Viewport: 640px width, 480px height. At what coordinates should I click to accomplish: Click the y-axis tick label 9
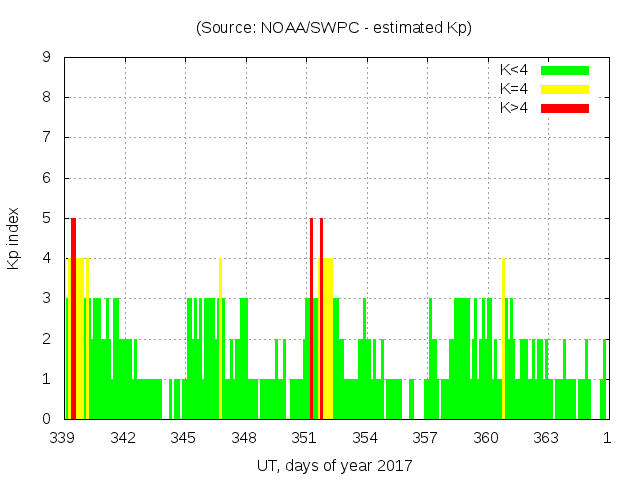(47, 58)
